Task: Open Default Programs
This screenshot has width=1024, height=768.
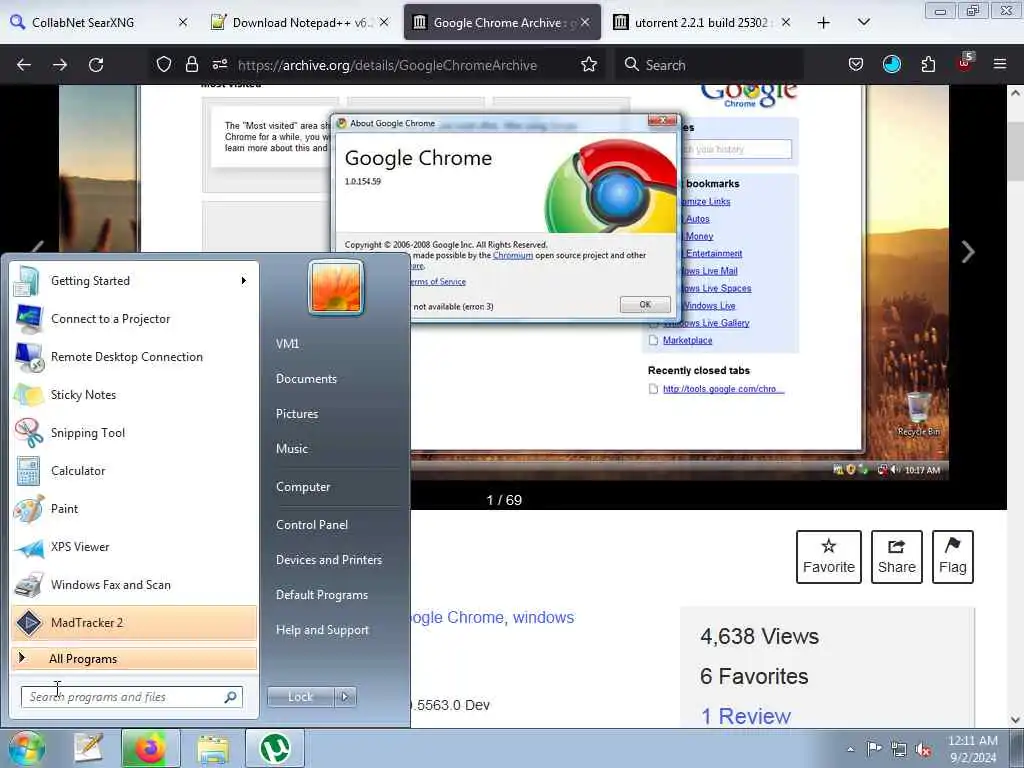Action: [x=321, y=595]
